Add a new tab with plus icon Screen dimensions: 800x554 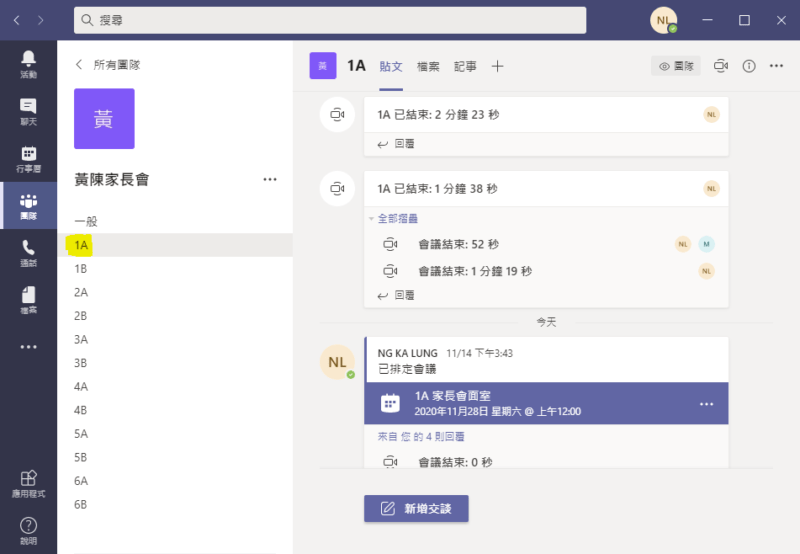pyautogui.click(x=497, y=66)
